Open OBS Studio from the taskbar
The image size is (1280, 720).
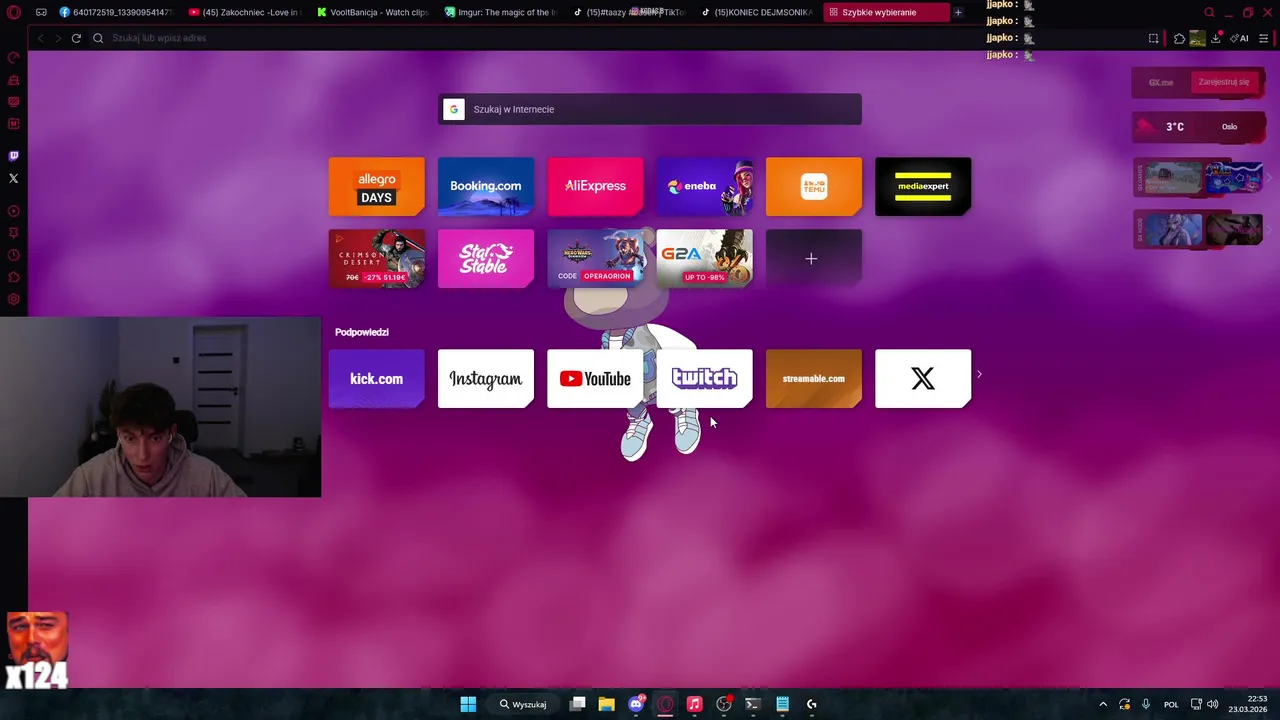tap(724, 704)
